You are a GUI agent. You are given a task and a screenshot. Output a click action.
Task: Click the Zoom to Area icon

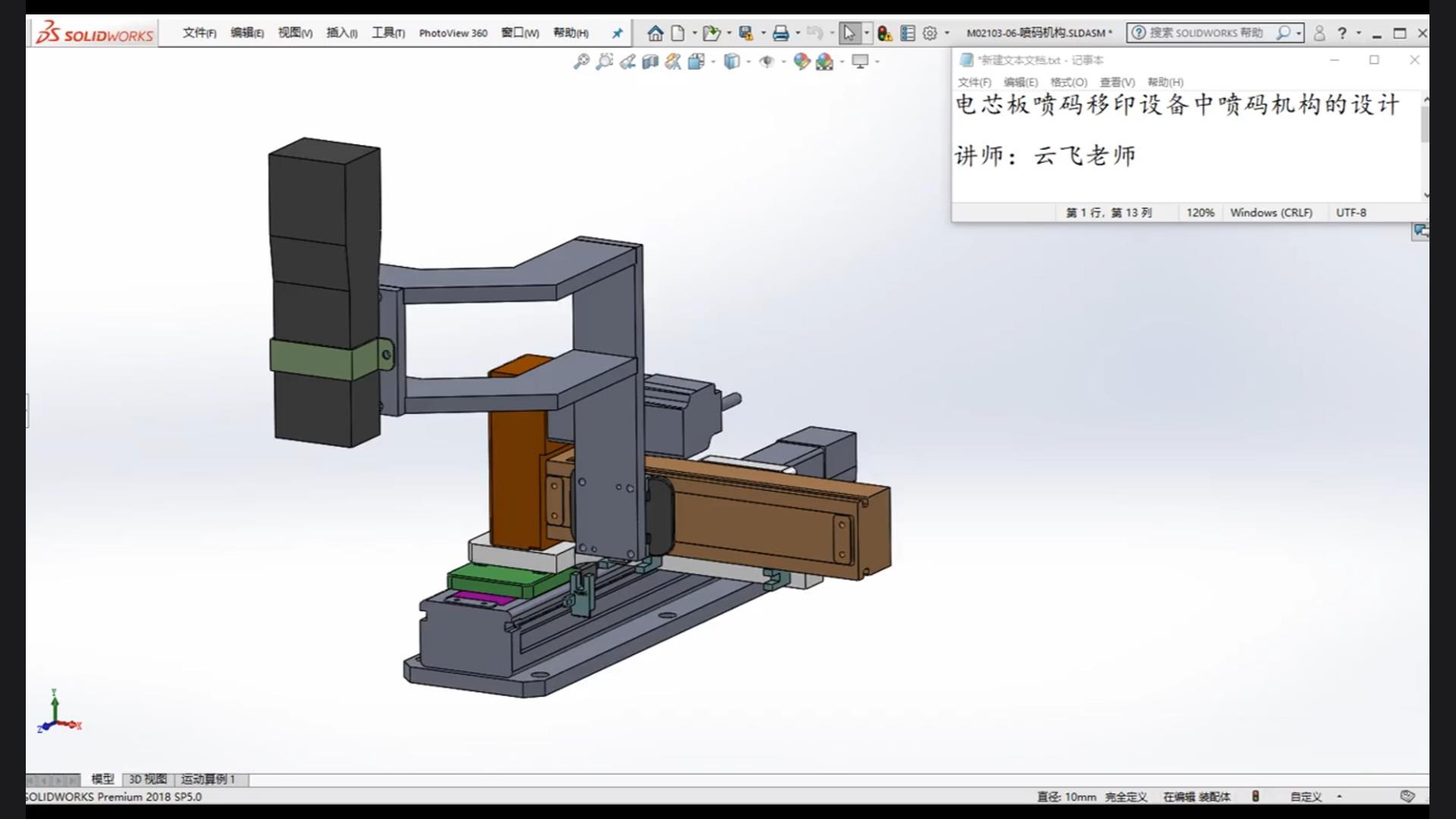(604, 61)
